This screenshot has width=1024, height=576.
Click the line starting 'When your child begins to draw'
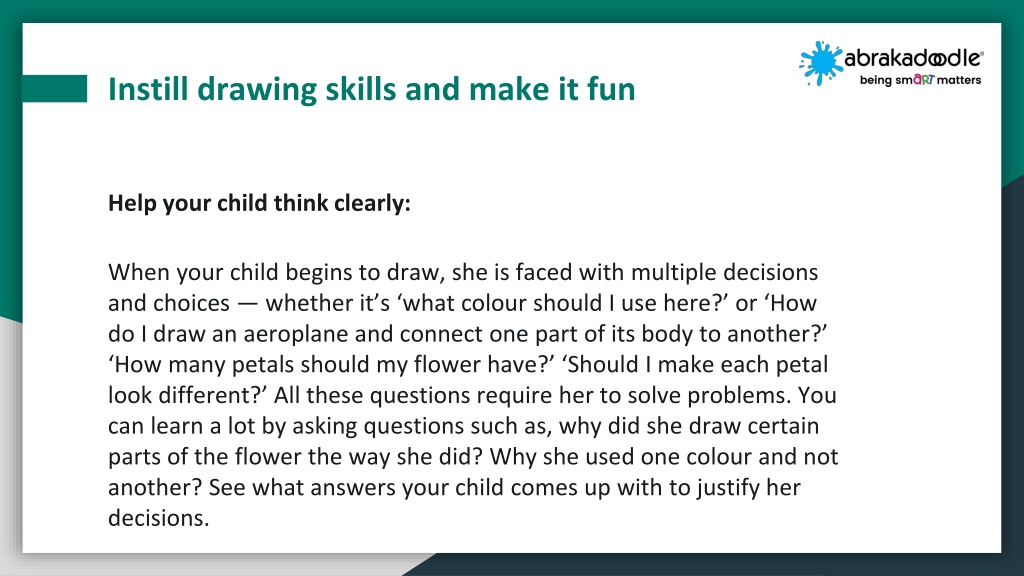click(x=463, y=272)
